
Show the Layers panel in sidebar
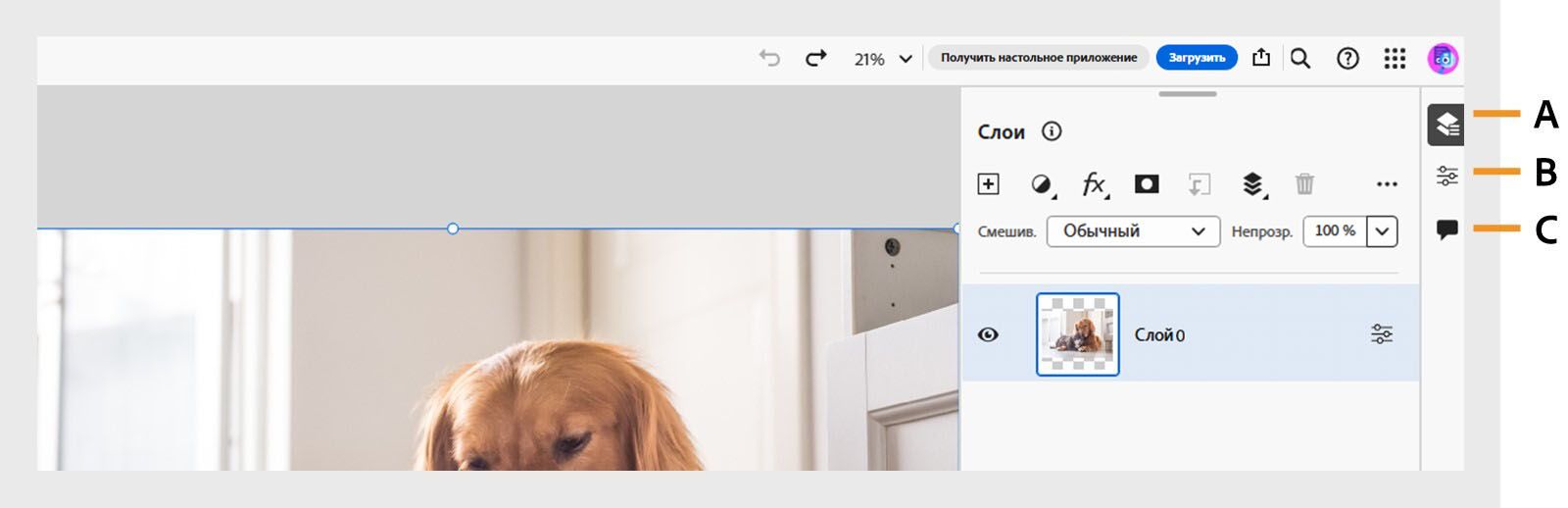click(1446, 125)
